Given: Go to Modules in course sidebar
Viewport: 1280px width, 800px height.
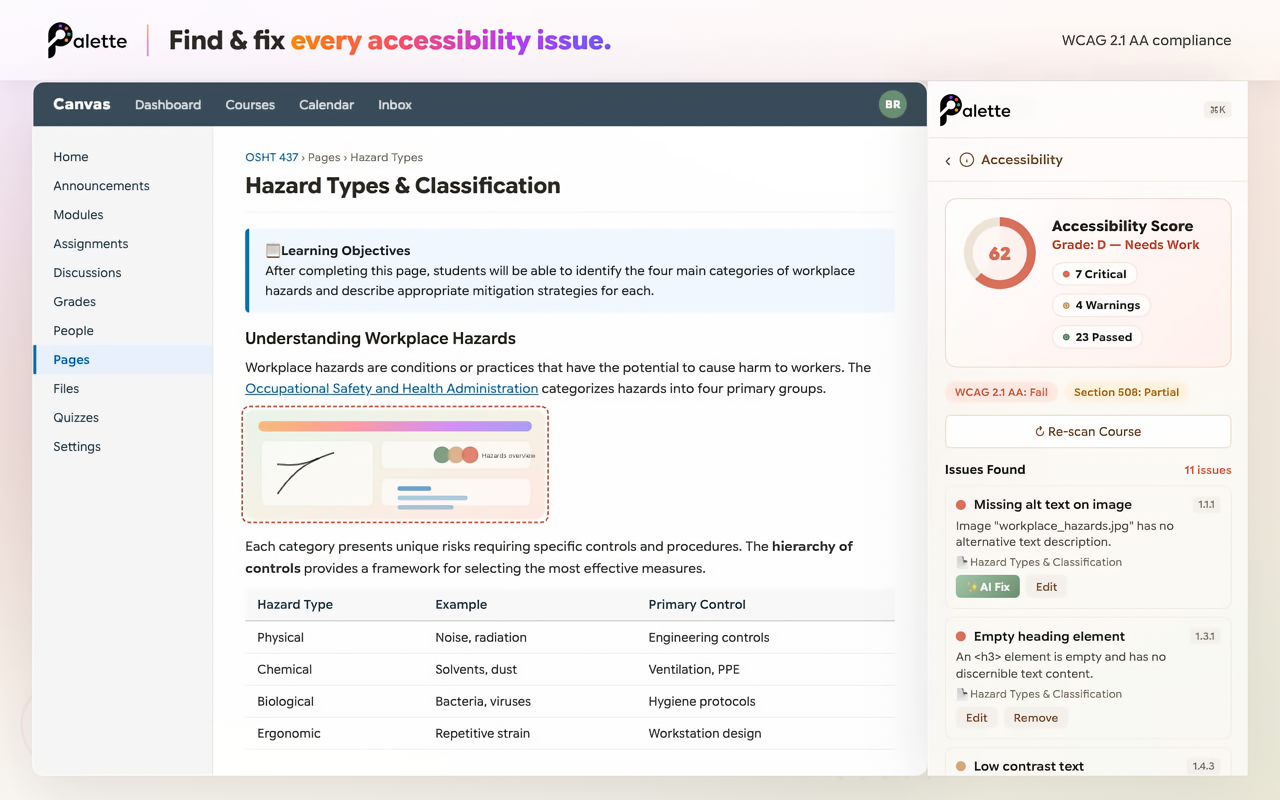Looking at the screenshot, I should [x=123, y=215].
